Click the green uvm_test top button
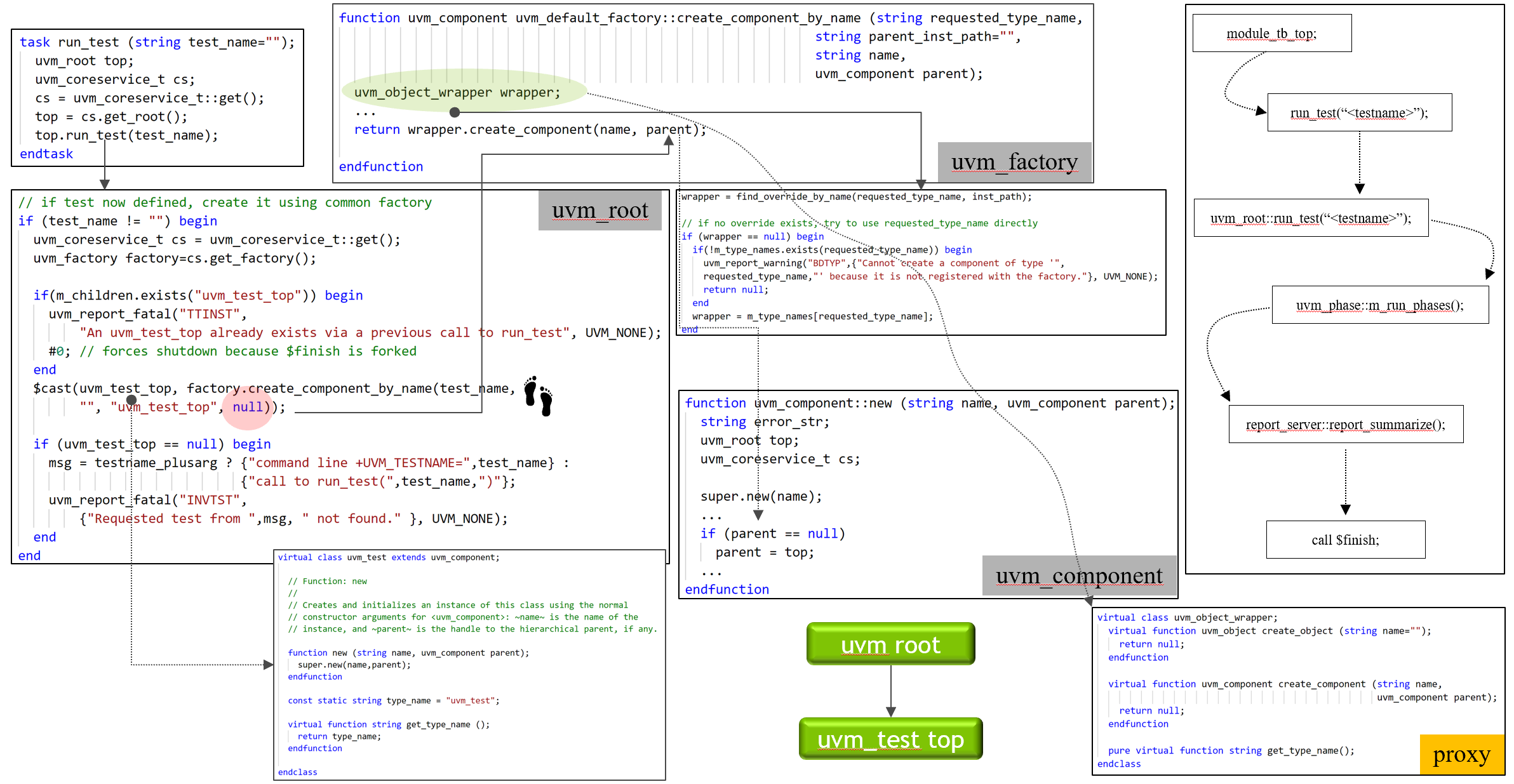Screen dimensions: 1514x784 point(890,739)
